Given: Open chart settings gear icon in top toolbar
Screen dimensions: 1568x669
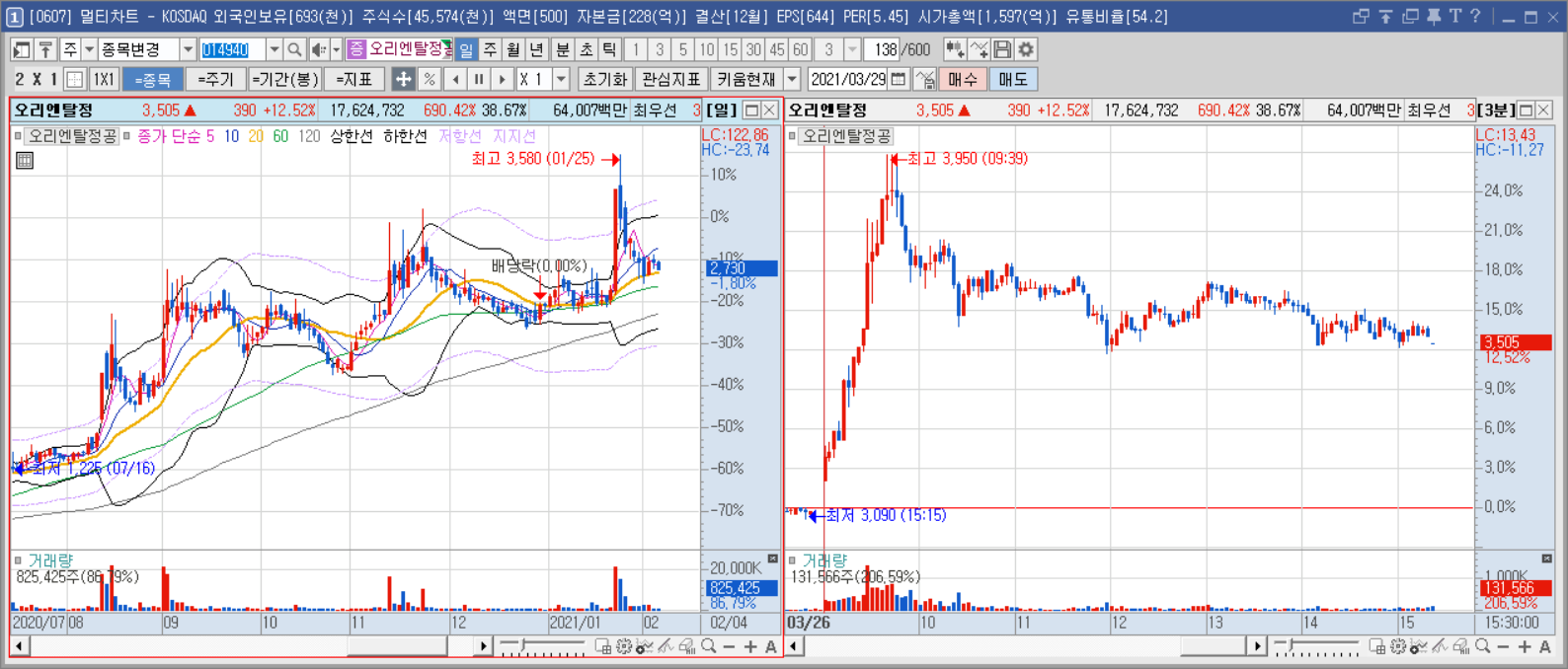Looking at the screenshot, I should [1026, 49].
